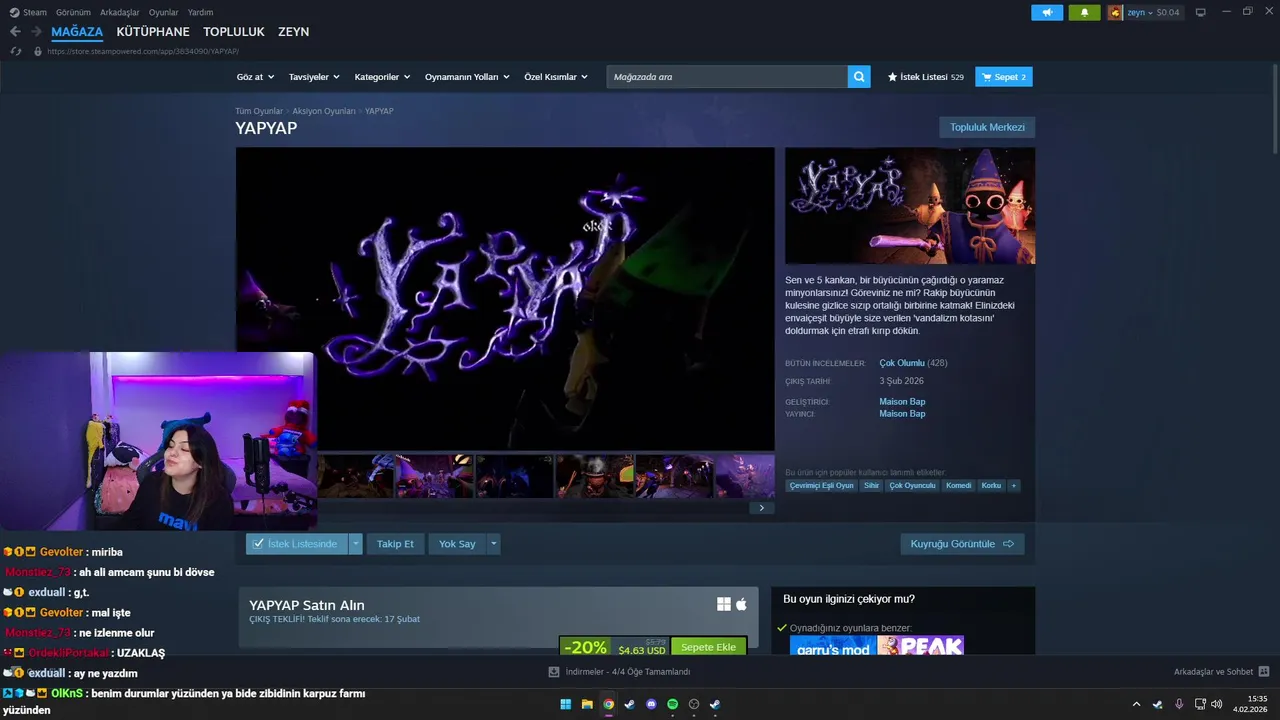The image size is (1280, 720).
Task: Toggle the İstek Listesinde wishlist checkbox
Action: click(259, 544)
